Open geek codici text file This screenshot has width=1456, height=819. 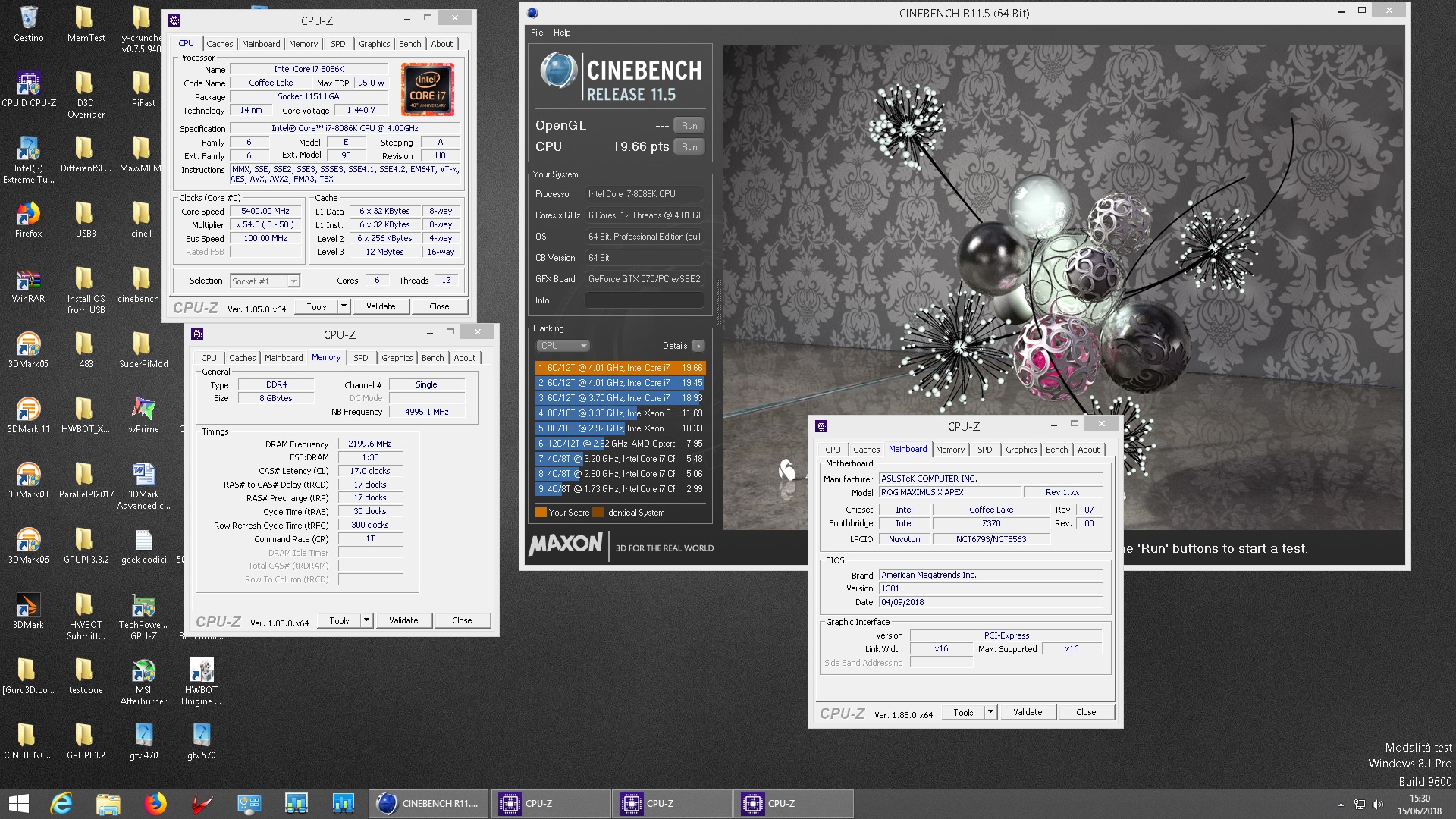pos(143,545)
